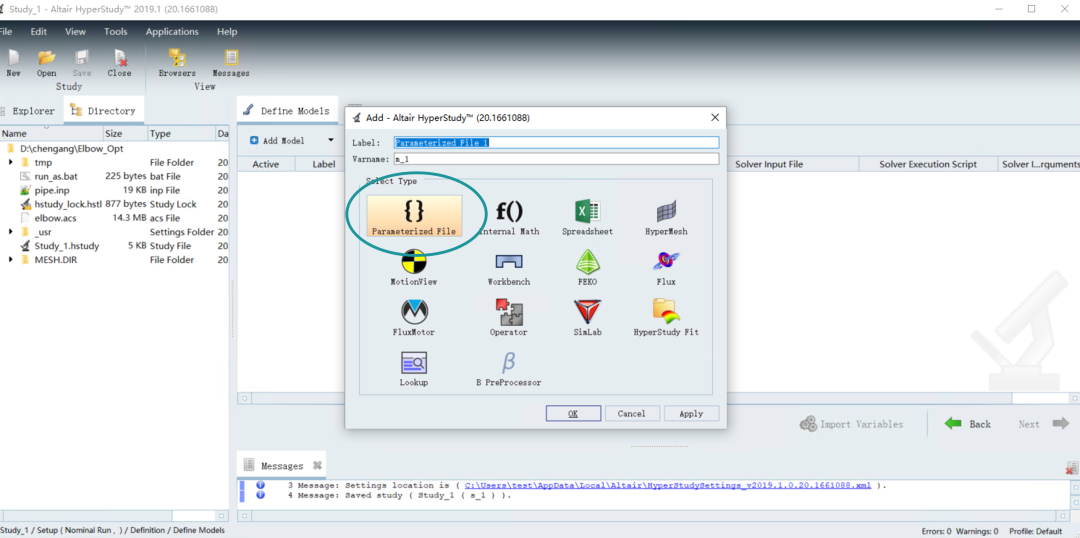Expand the tmp folder

11,163
